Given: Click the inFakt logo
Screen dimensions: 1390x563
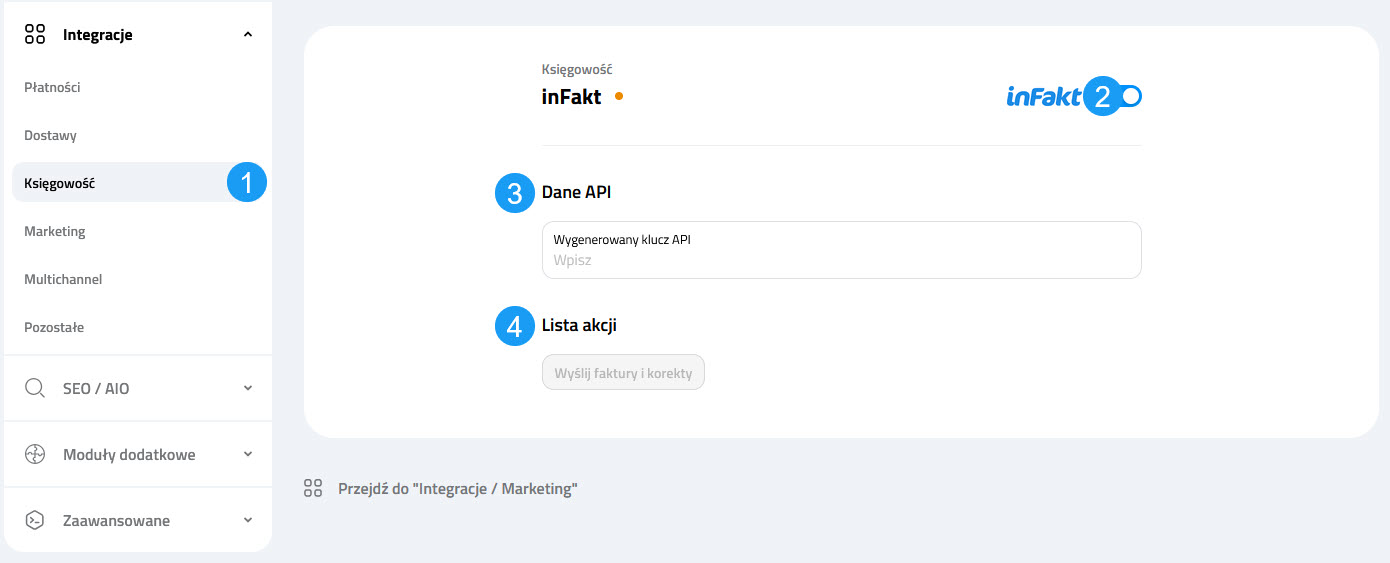Looking at the screenshot, I should pos(1043,97).
